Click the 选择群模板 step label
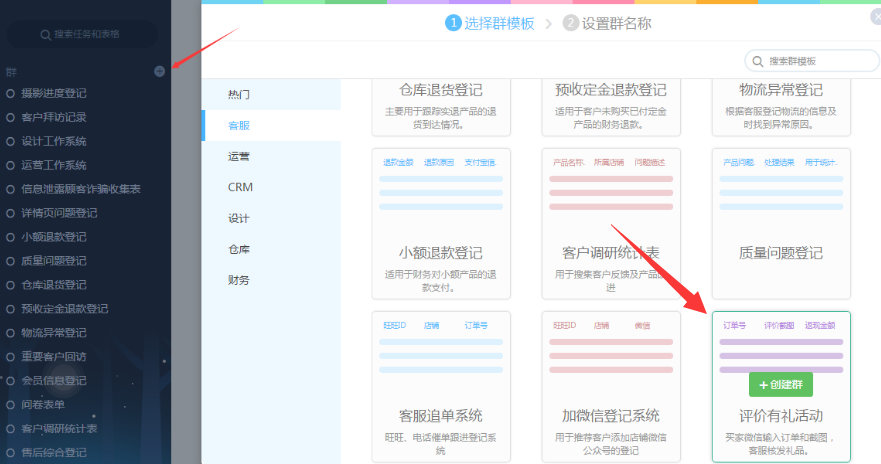 (499, 24)
